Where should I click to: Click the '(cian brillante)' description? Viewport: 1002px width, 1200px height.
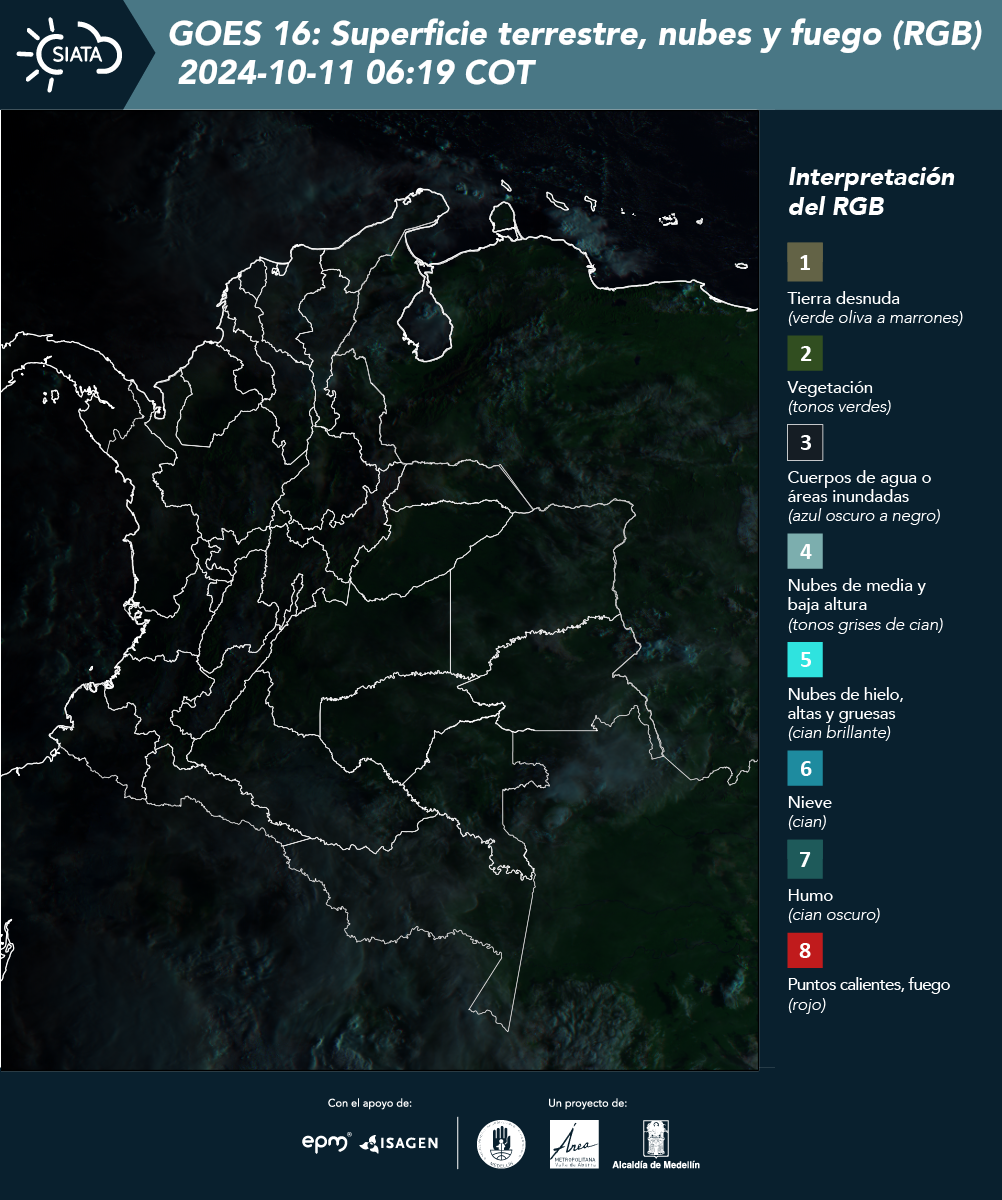[x=839, y=733]
